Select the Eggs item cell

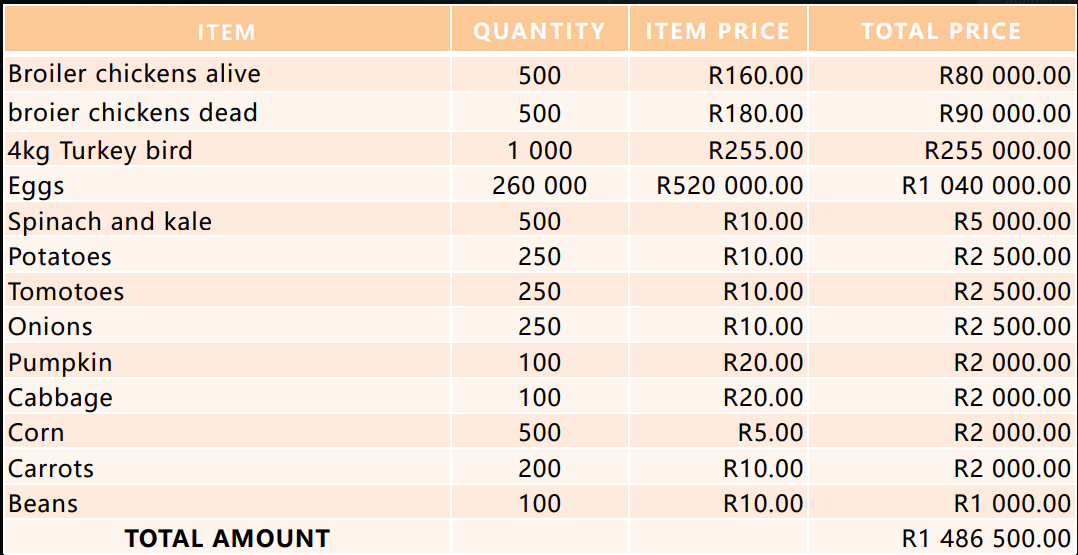point(37,186)
